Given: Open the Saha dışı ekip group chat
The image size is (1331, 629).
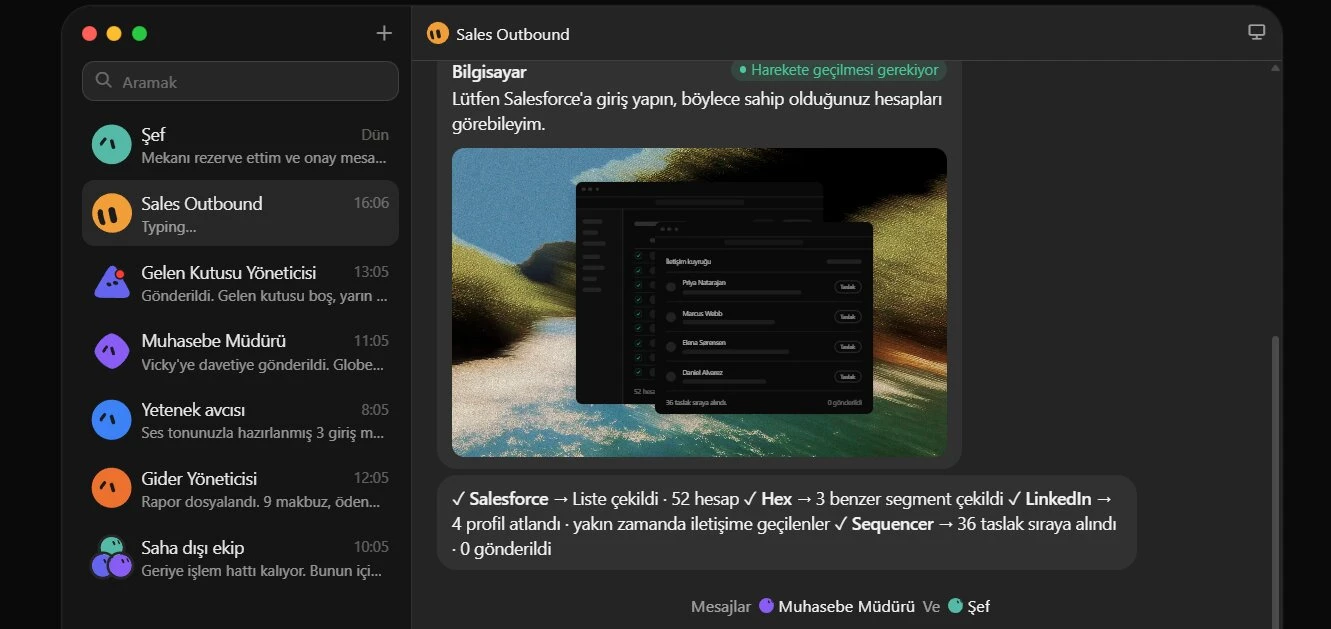Looking at the screenshot, I should (240, 557).
